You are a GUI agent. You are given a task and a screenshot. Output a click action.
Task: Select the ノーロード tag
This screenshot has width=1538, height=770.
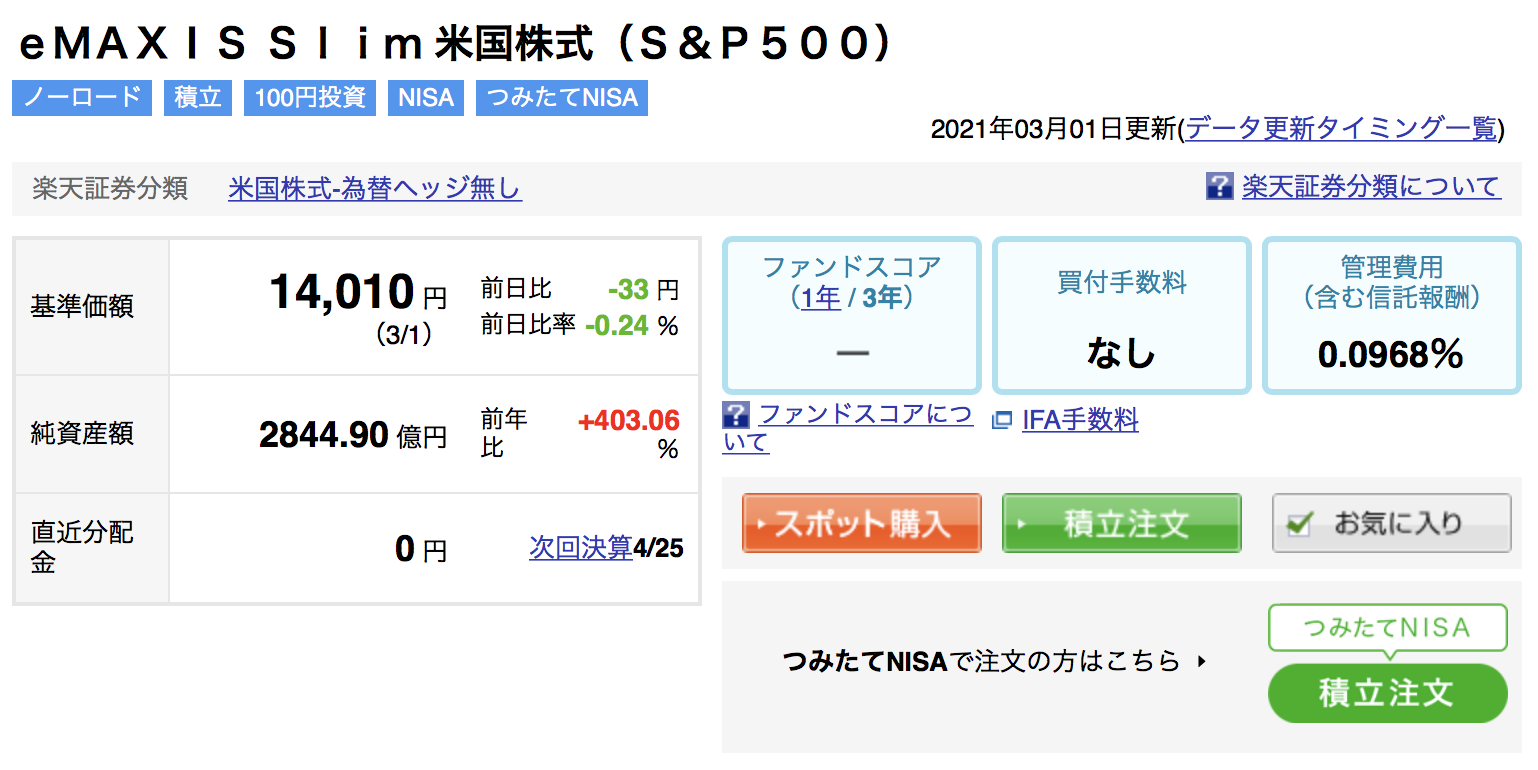82,98
